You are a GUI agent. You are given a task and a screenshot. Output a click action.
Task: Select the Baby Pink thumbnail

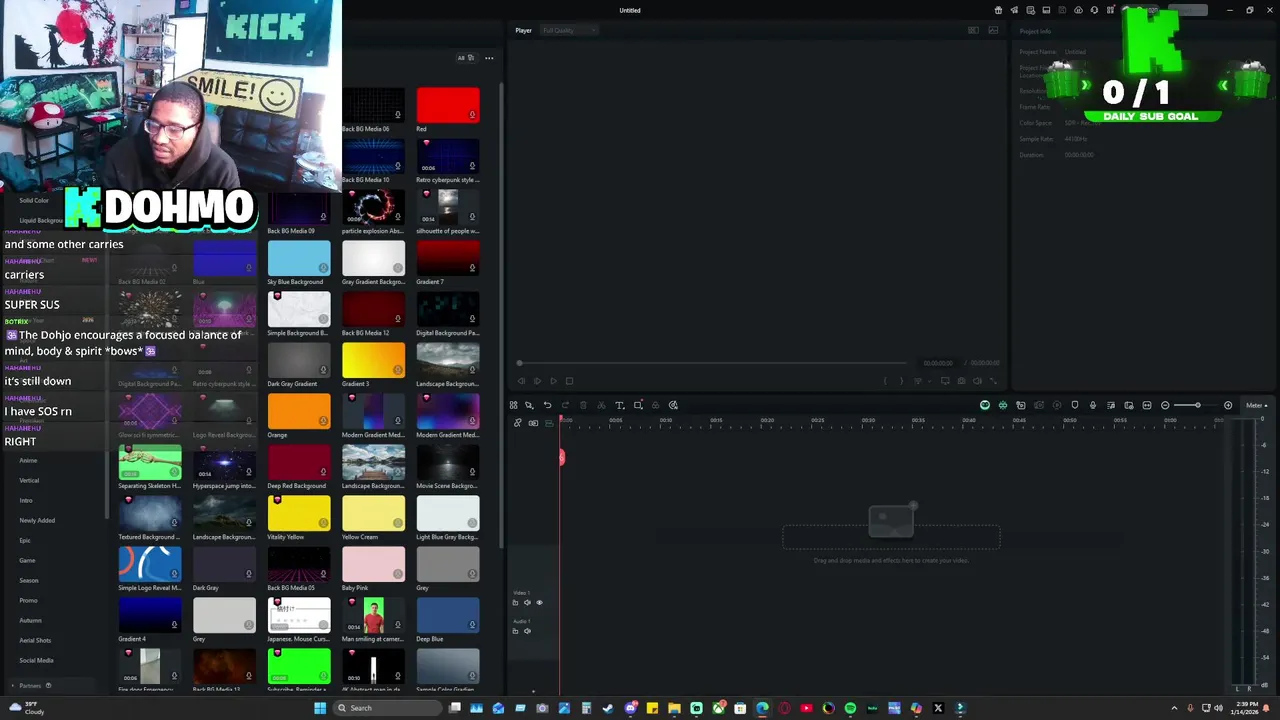point(373,564)
